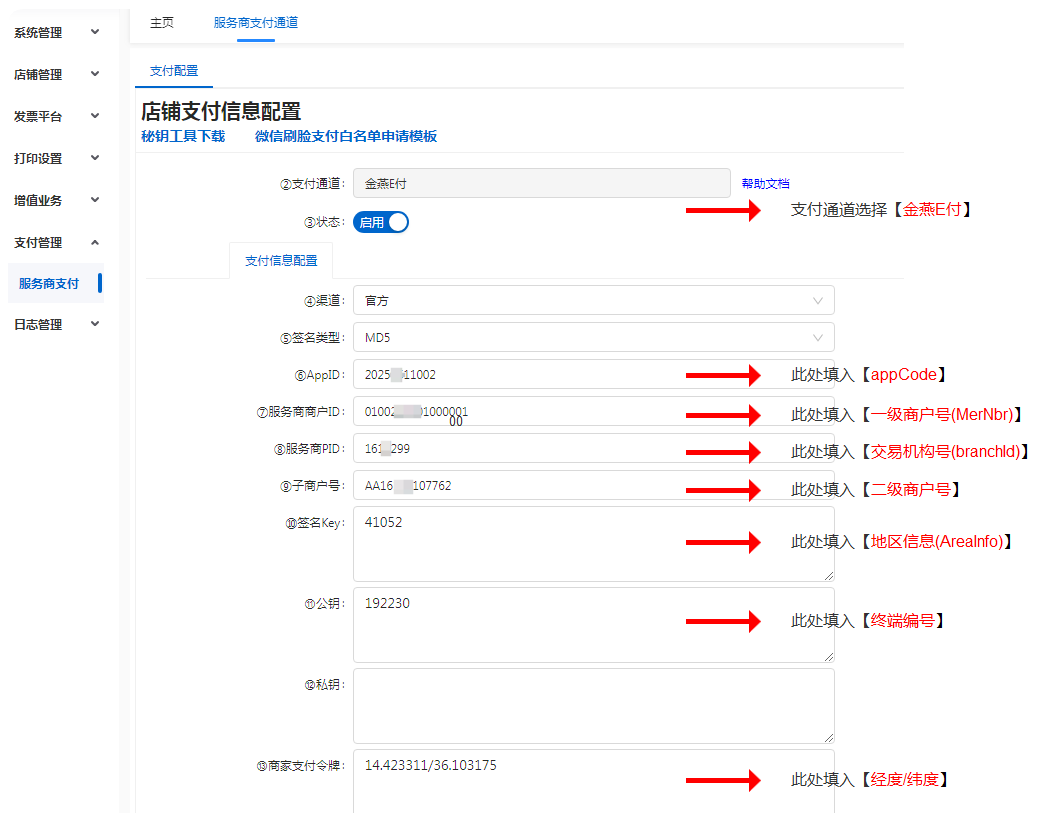
Task: Click the 秘钥工具下载 link
Action: [x=183, y=137]
